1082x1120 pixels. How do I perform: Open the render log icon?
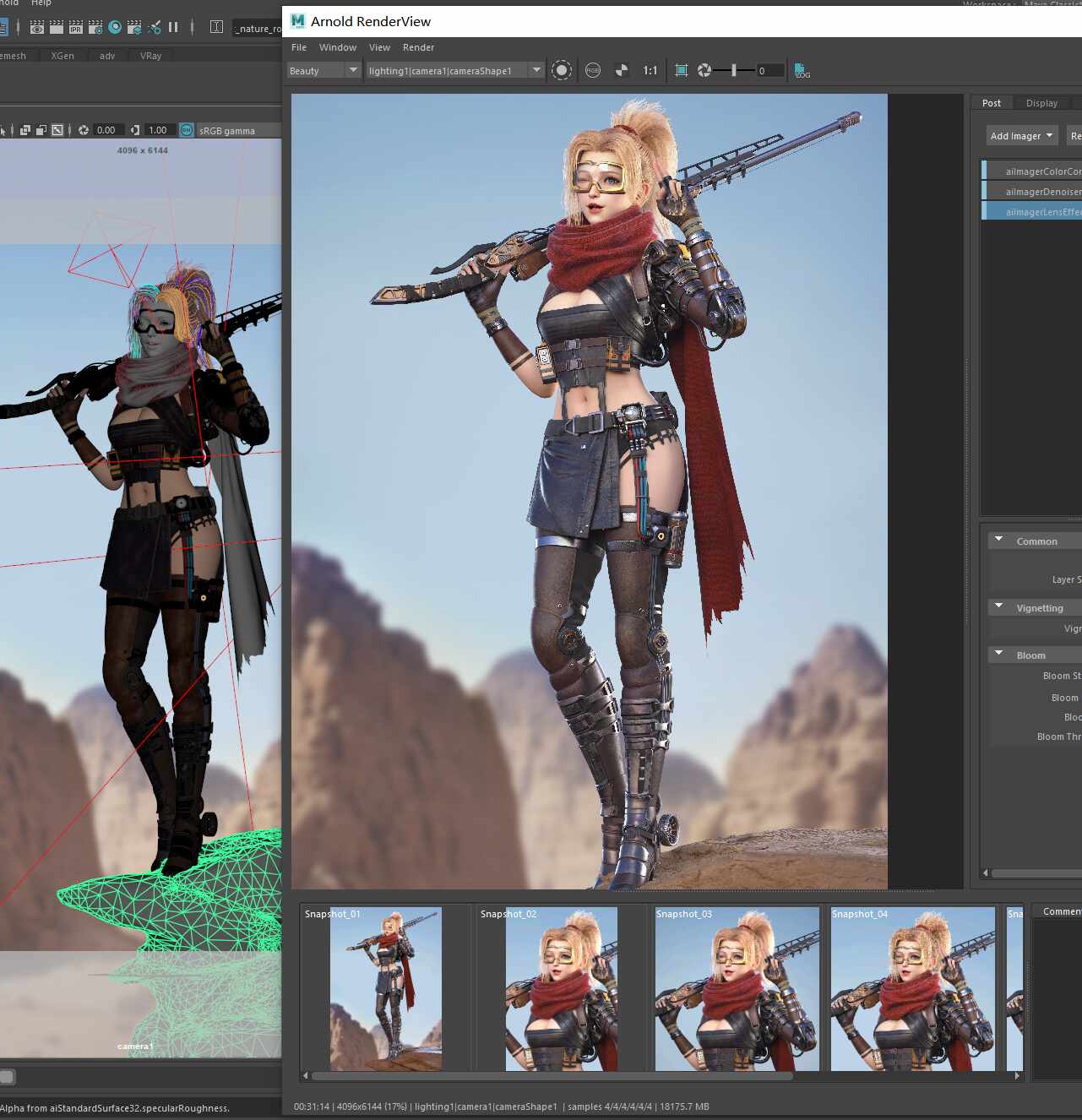(802, 71)
